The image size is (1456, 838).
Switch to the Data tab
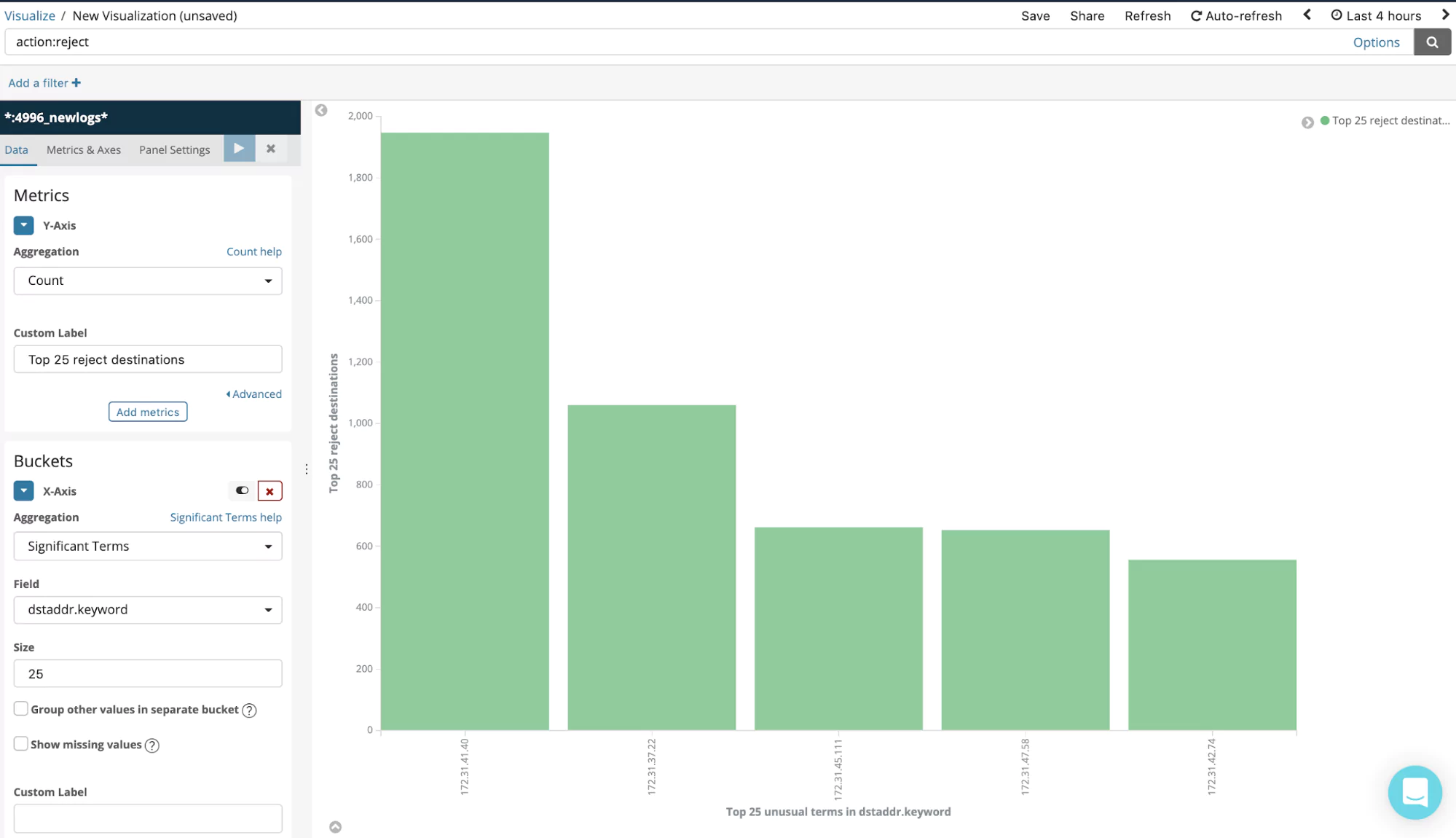coord(17,150)
